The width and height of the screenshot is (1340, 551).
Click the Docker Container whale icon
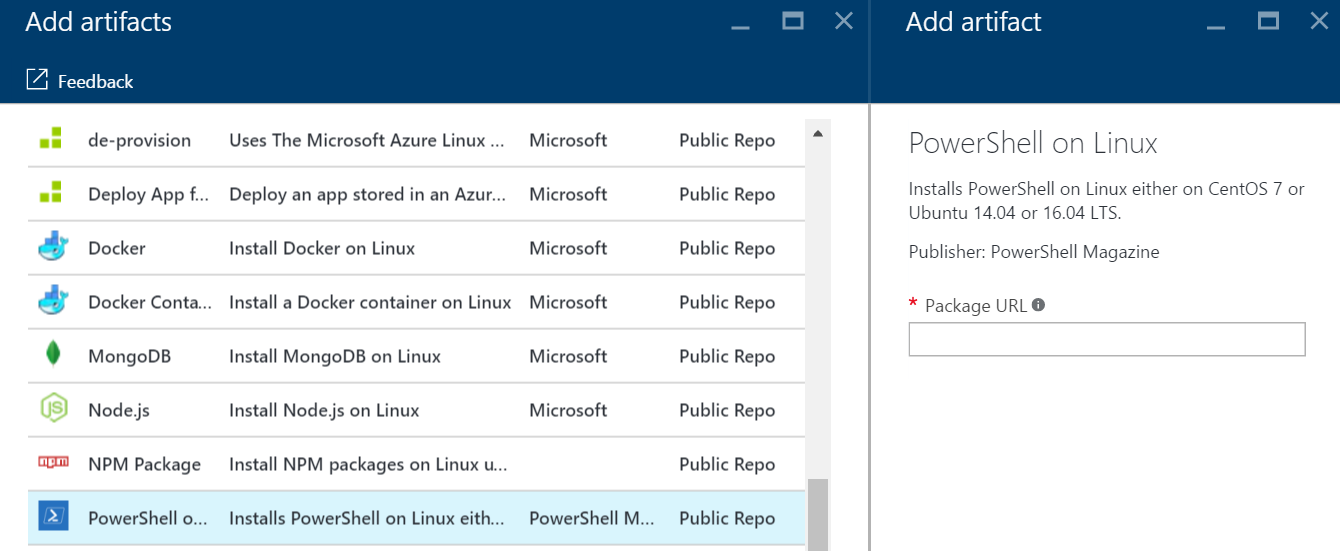tap(52, 302)
